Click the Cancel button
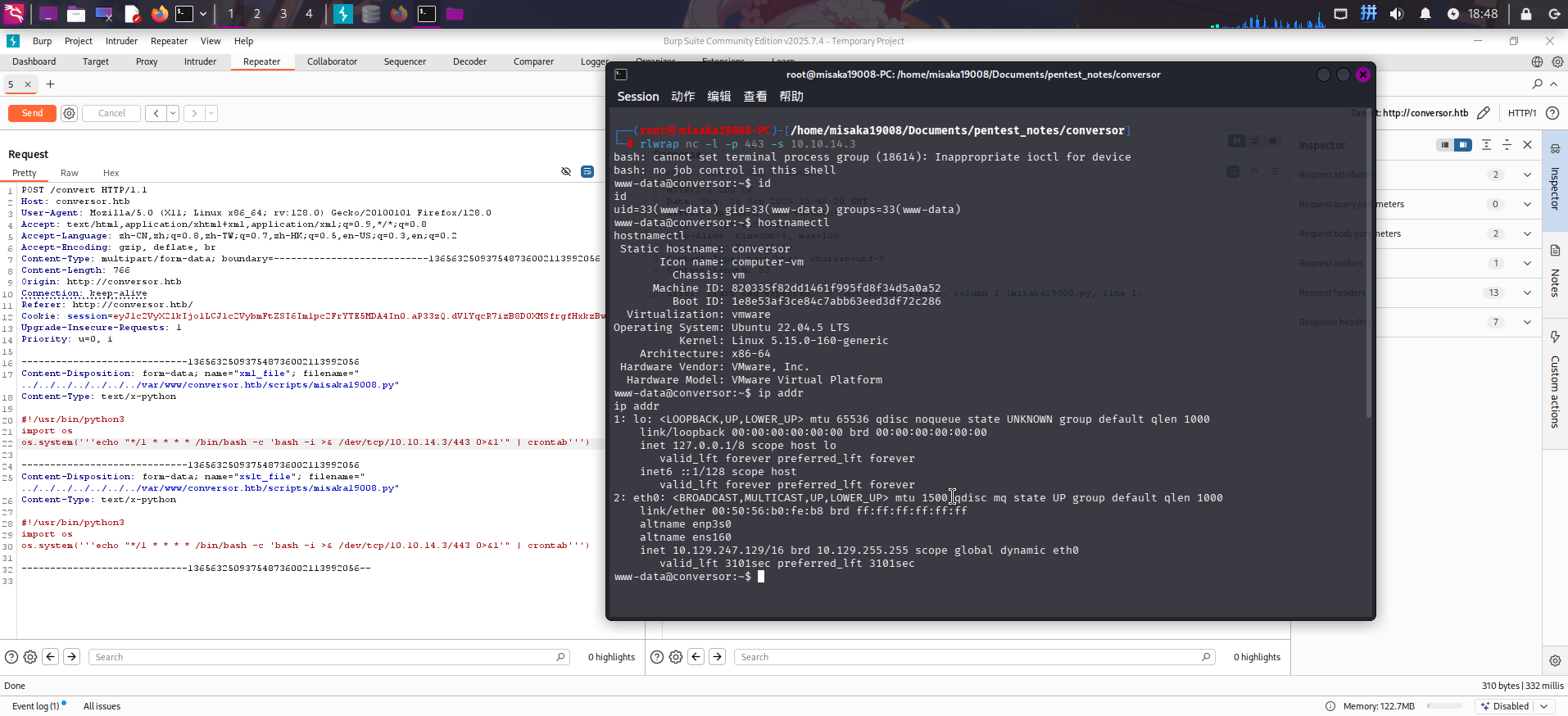Viewport: 1568px width, 716px height. coord(111,113)
